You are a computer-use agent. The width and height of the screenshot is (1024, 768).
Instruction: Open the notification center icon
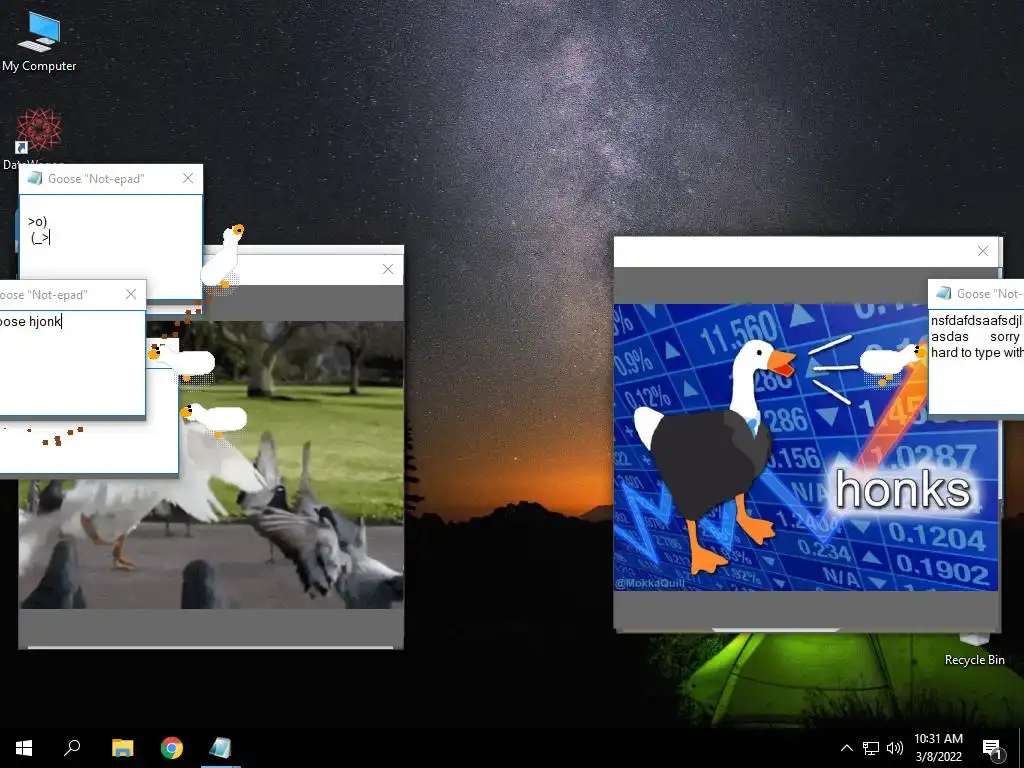(993, 749)
